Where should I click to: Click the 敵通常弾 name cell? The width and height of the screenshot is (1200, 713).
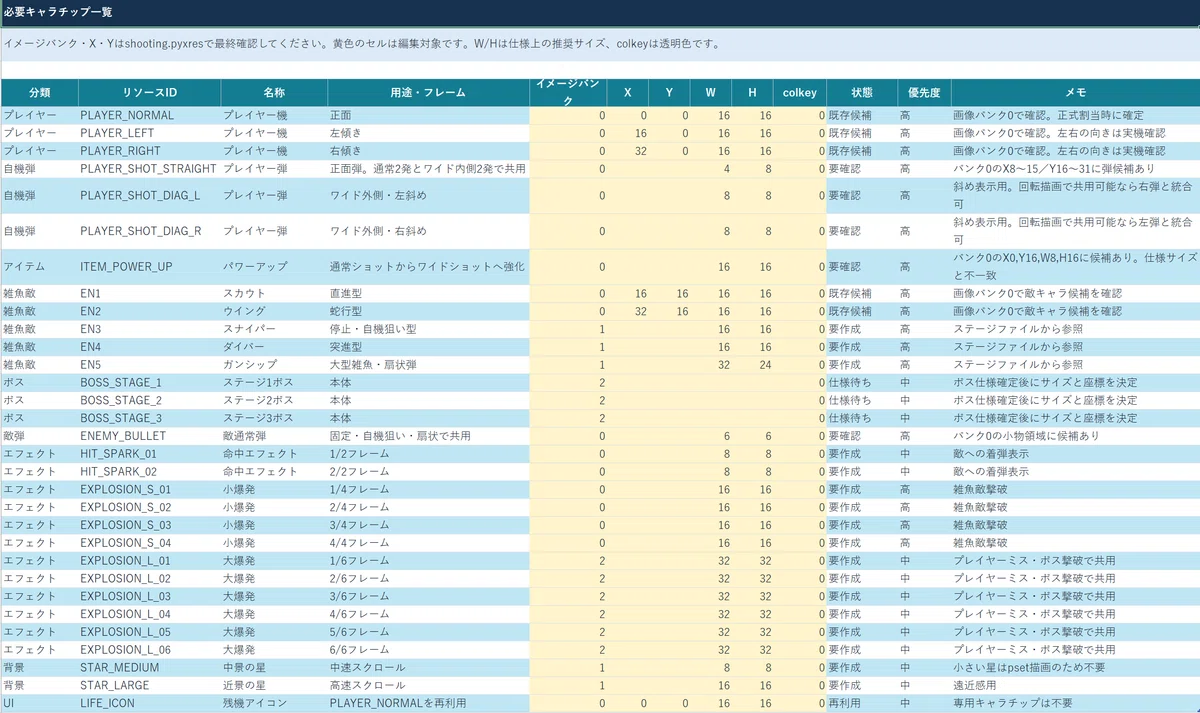(274, 436)
